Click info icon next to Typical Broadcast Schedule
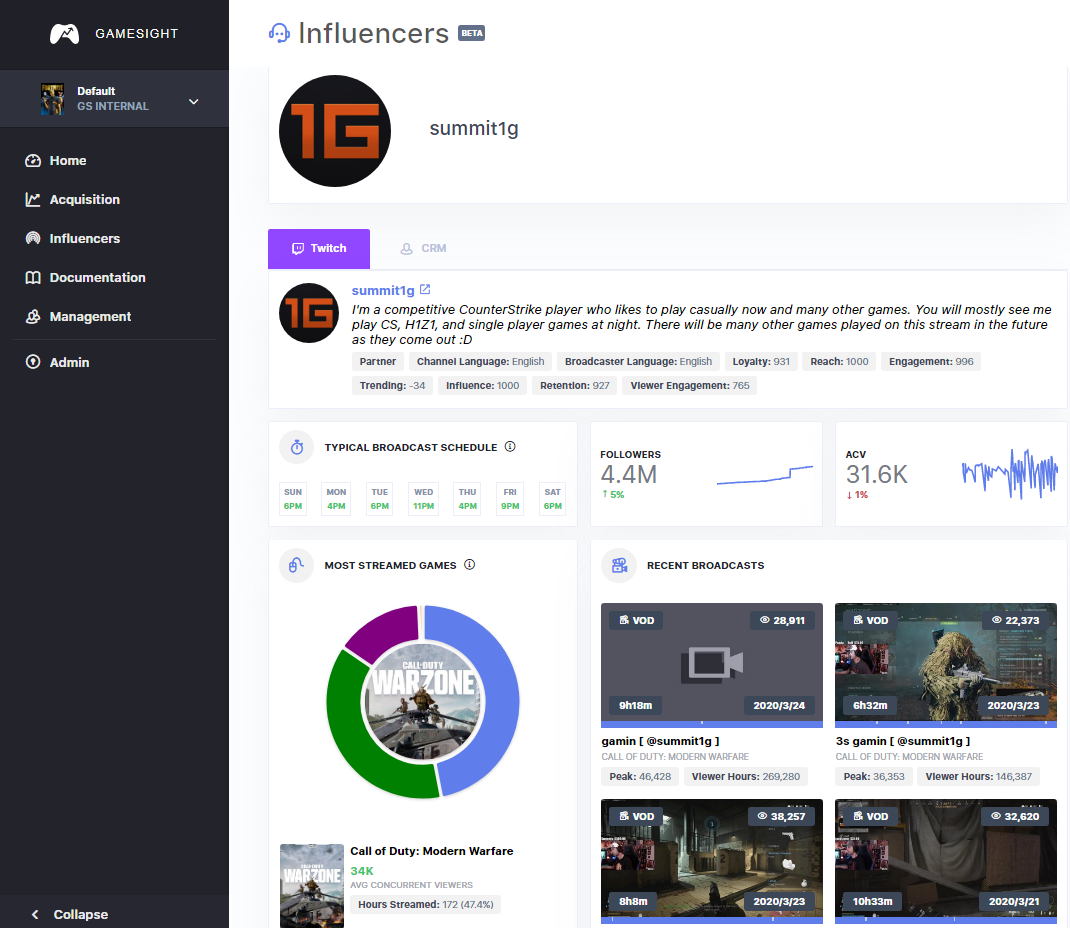Screen dimensions: 1070x928 [x=510, y=446]
